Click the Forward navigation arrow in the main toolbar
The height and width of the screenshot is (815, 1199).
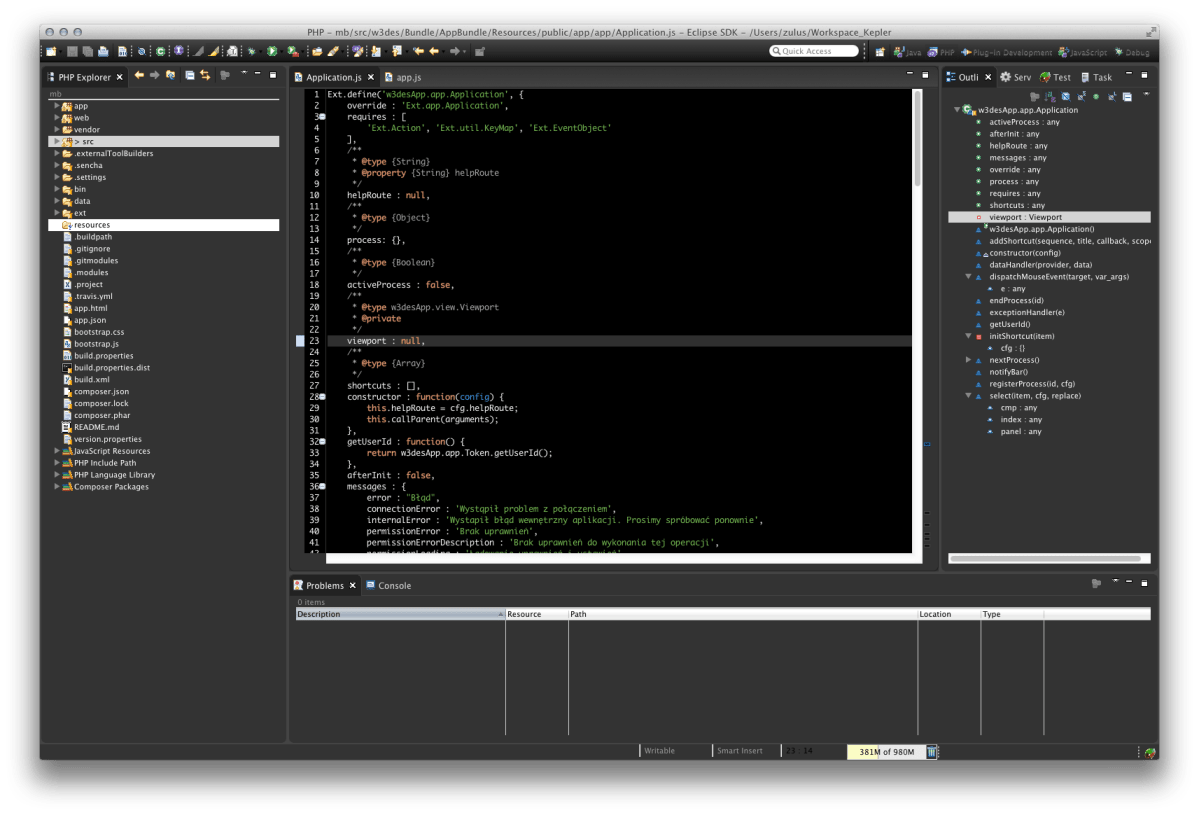coord(455,51)
